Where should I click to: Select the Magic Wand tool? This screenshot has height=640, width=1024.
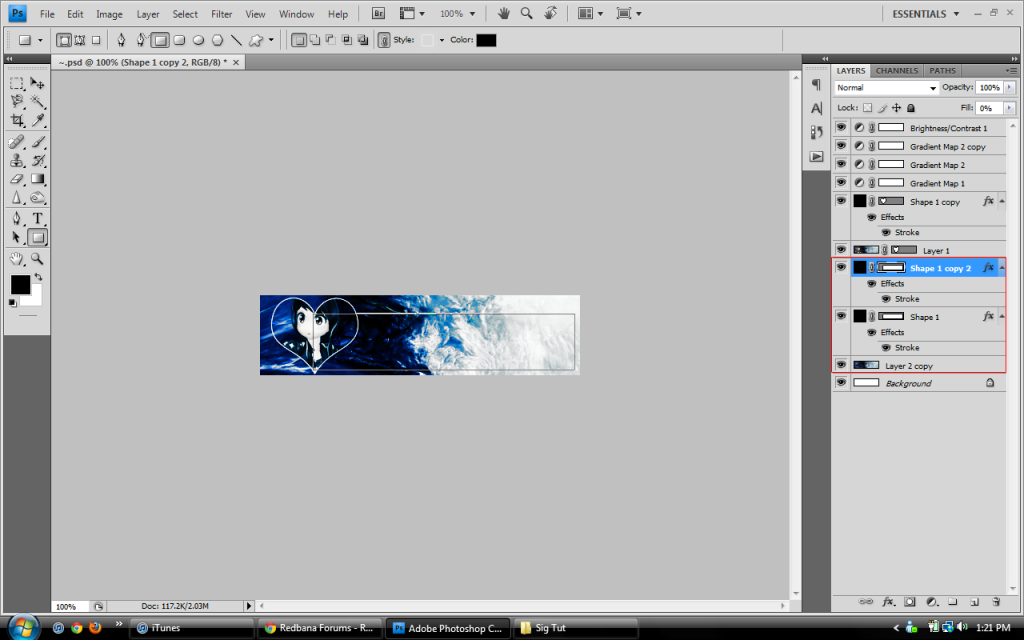click(37, 101)
